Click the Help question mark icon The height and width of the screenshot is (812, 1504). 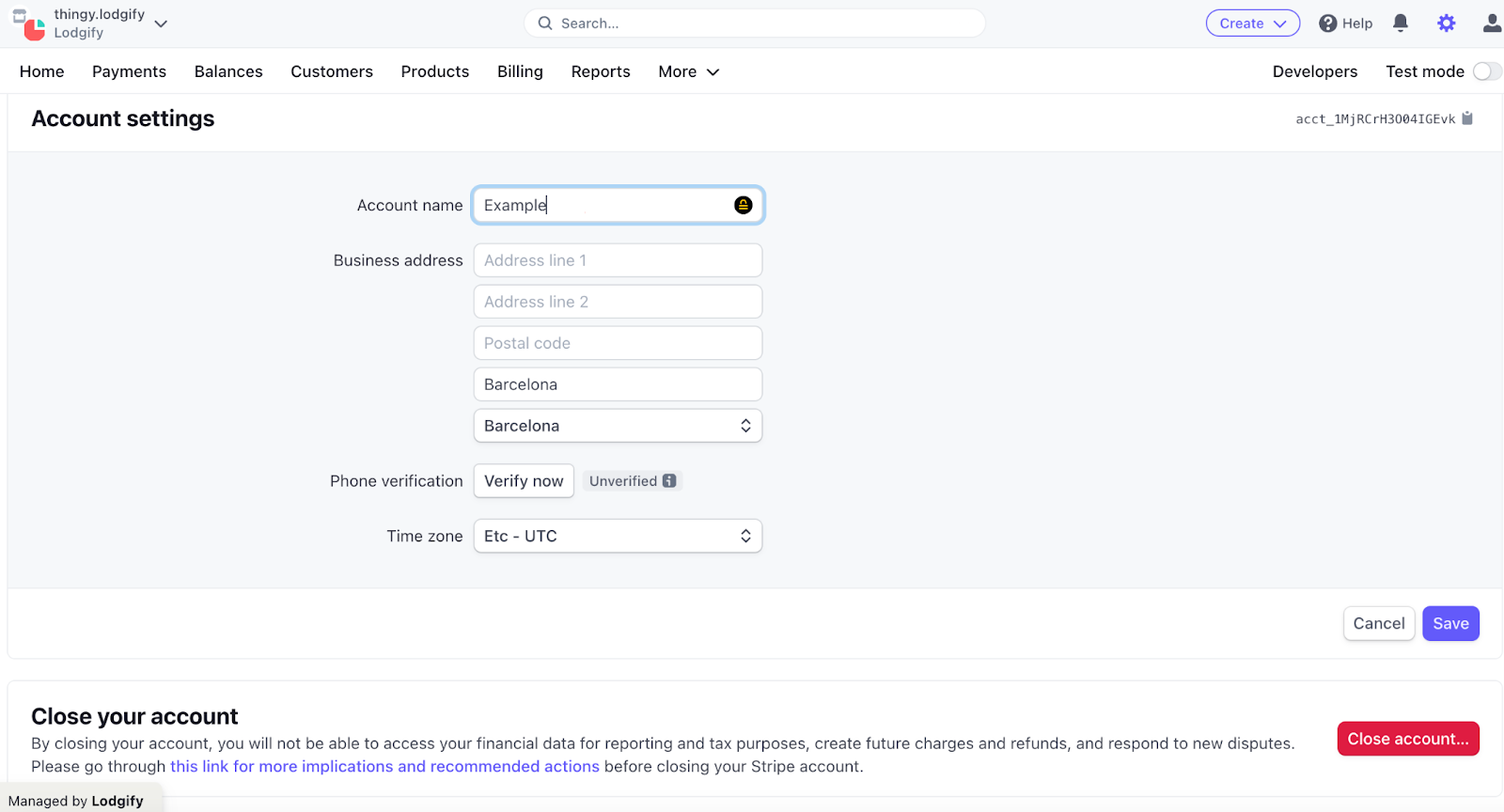(x=1327, y=23)
